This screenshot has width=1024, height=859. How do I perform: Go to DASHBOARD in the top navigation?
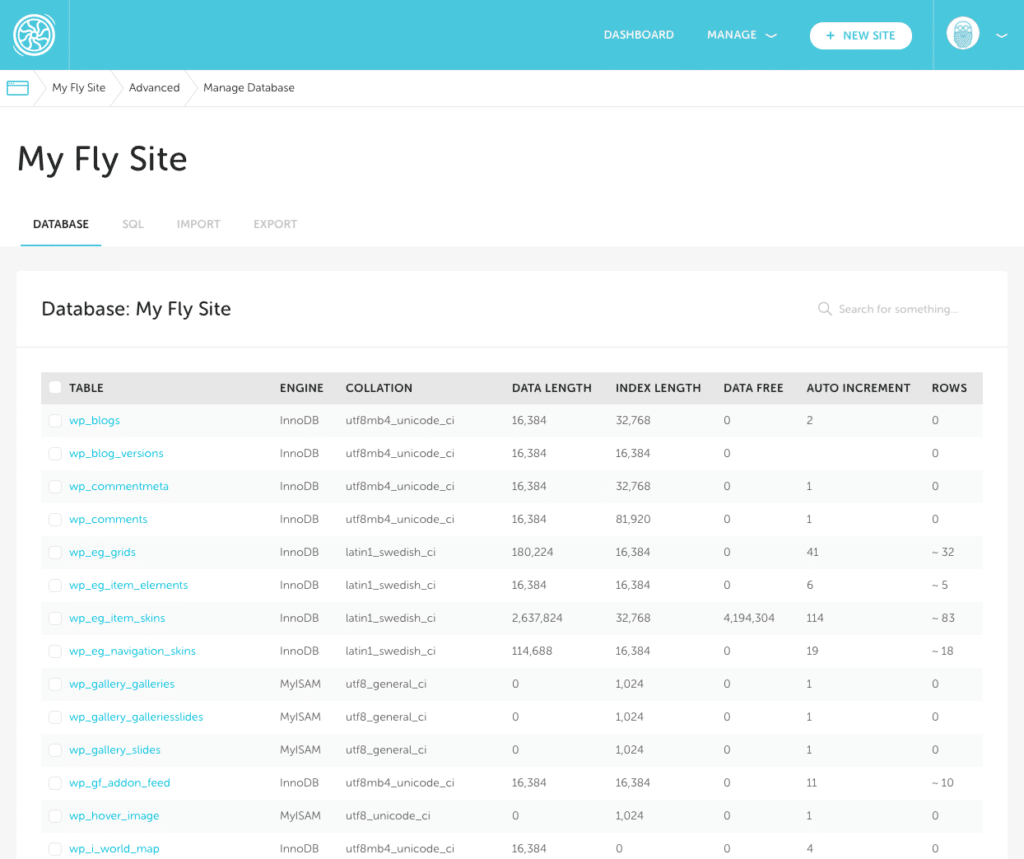638,34
